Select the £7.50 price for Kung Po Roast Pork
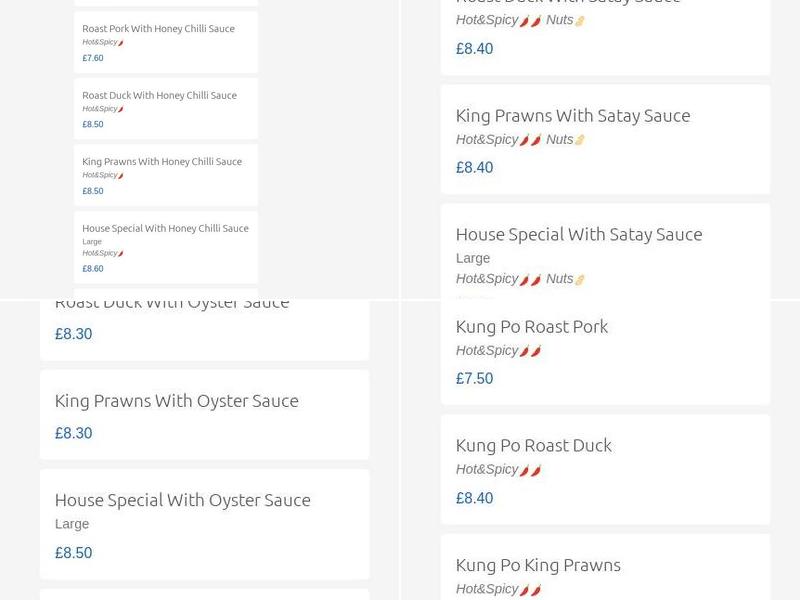800x600 pixels. [x=474, y=378]
